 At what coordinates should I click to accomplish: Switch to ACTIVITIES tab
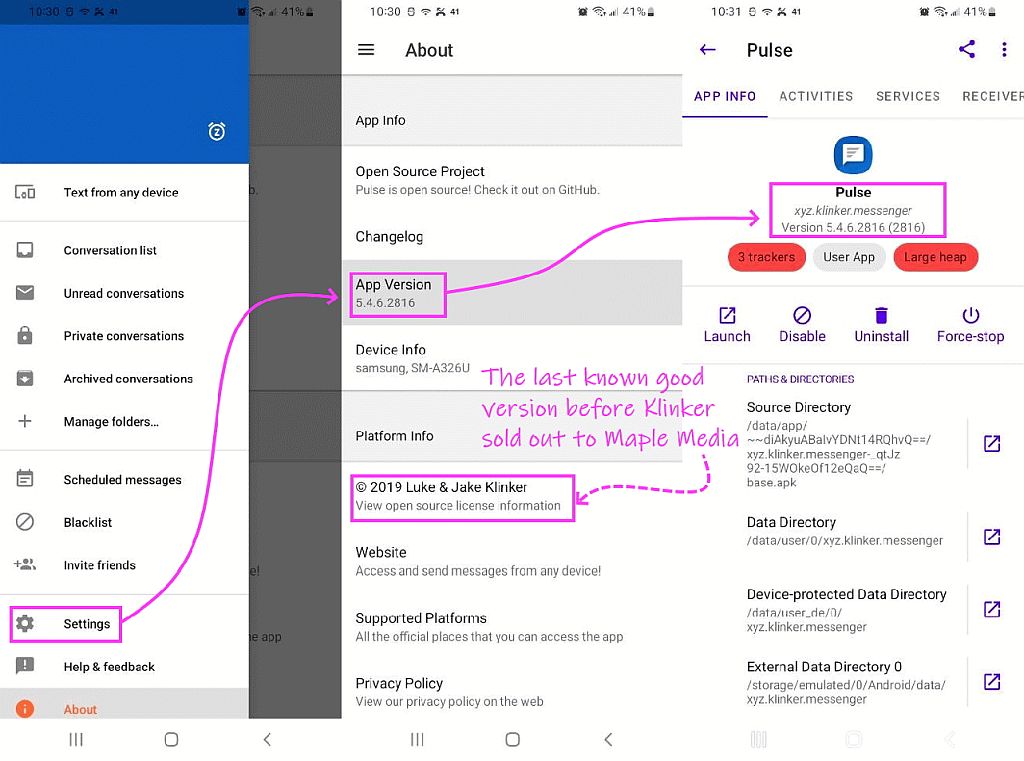click(816, 96)
